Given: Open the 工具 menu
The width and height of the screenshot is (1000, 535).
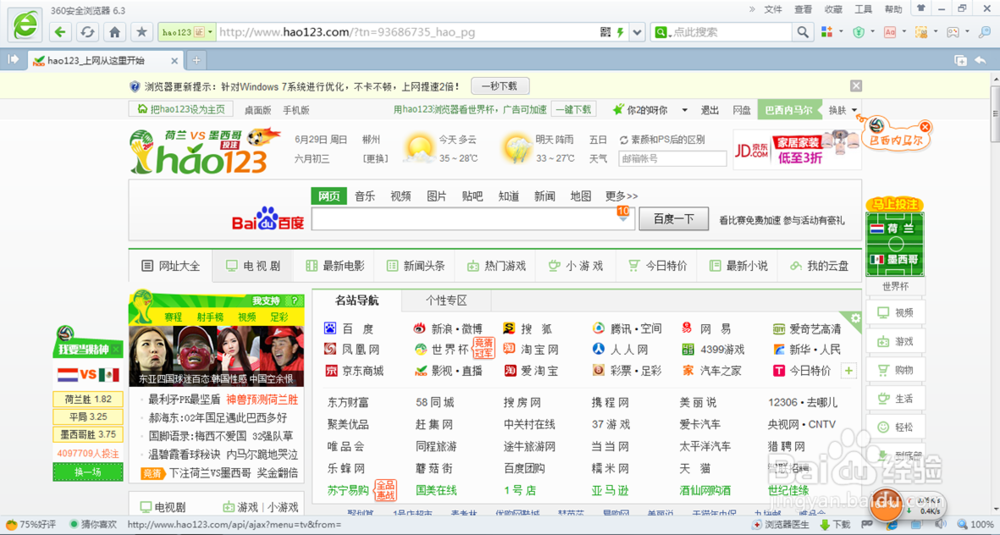Looking at the screenshot, I should pyautogui.click(x=864, y=9).
